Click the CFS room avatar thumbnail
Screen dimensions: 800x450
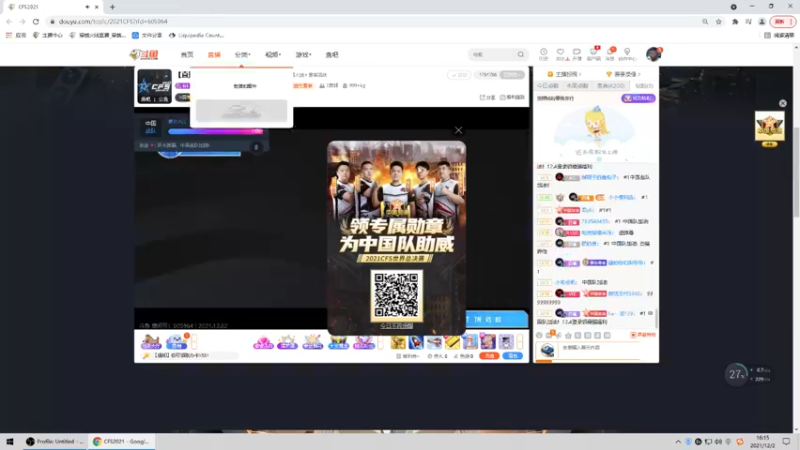[155, 86]
